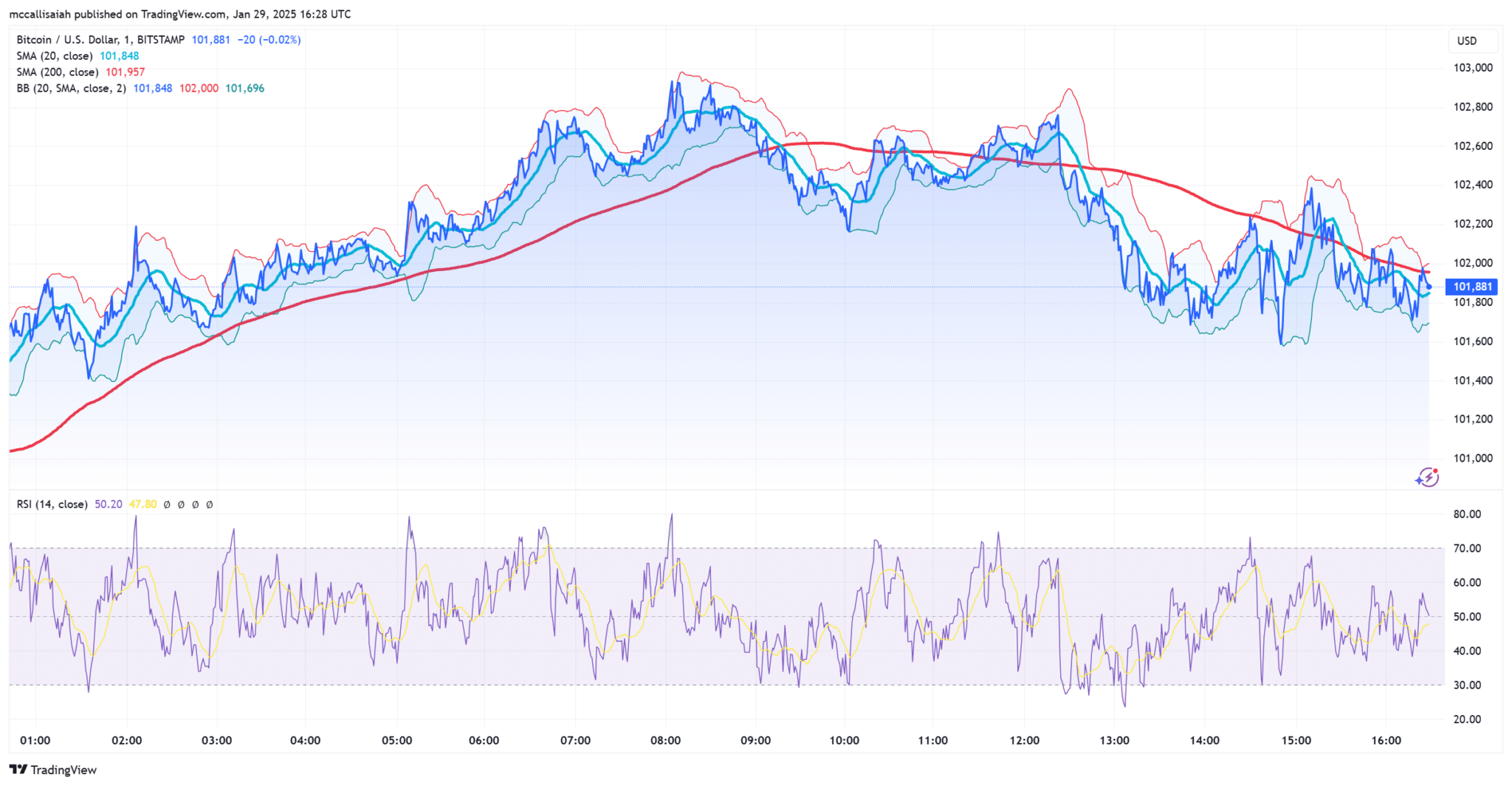Viewport: 1512px width, 786px height.
Task: Click the first null symbol in RSI legend
Action: (x=167, y=505)
